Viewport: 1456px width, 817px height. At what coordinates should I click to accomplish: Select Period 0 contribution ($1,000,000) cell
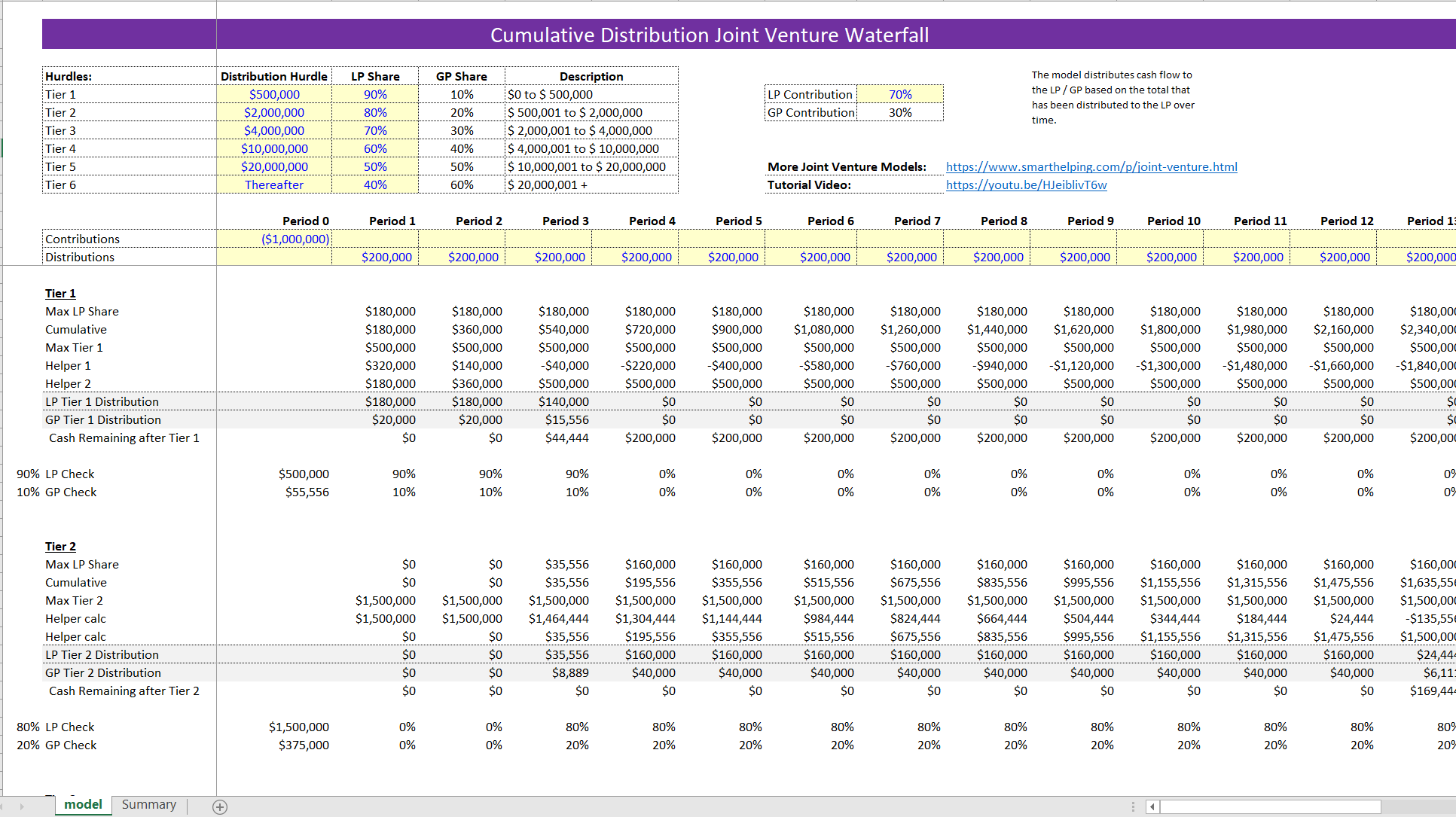pos(274,239)
